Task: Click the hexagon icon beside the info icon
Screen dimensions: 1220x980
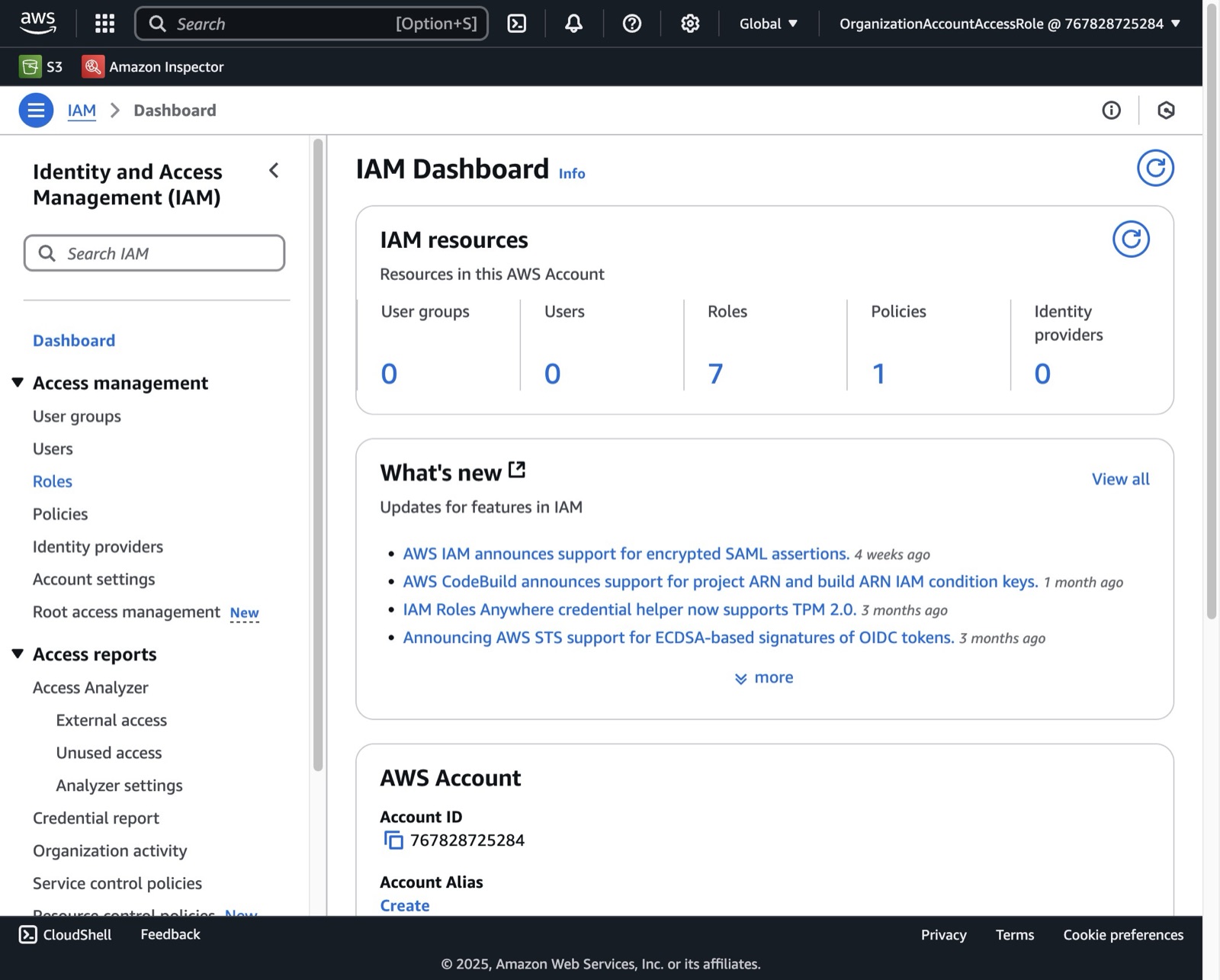Action: click(1166, 111)
